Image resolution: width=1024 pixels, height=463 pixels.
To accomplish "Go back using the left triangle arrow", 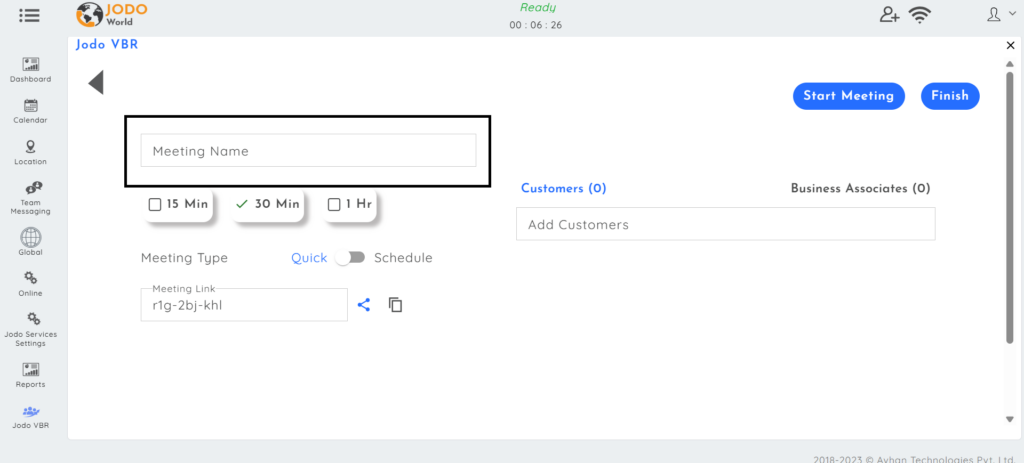I will click(96, 82).
